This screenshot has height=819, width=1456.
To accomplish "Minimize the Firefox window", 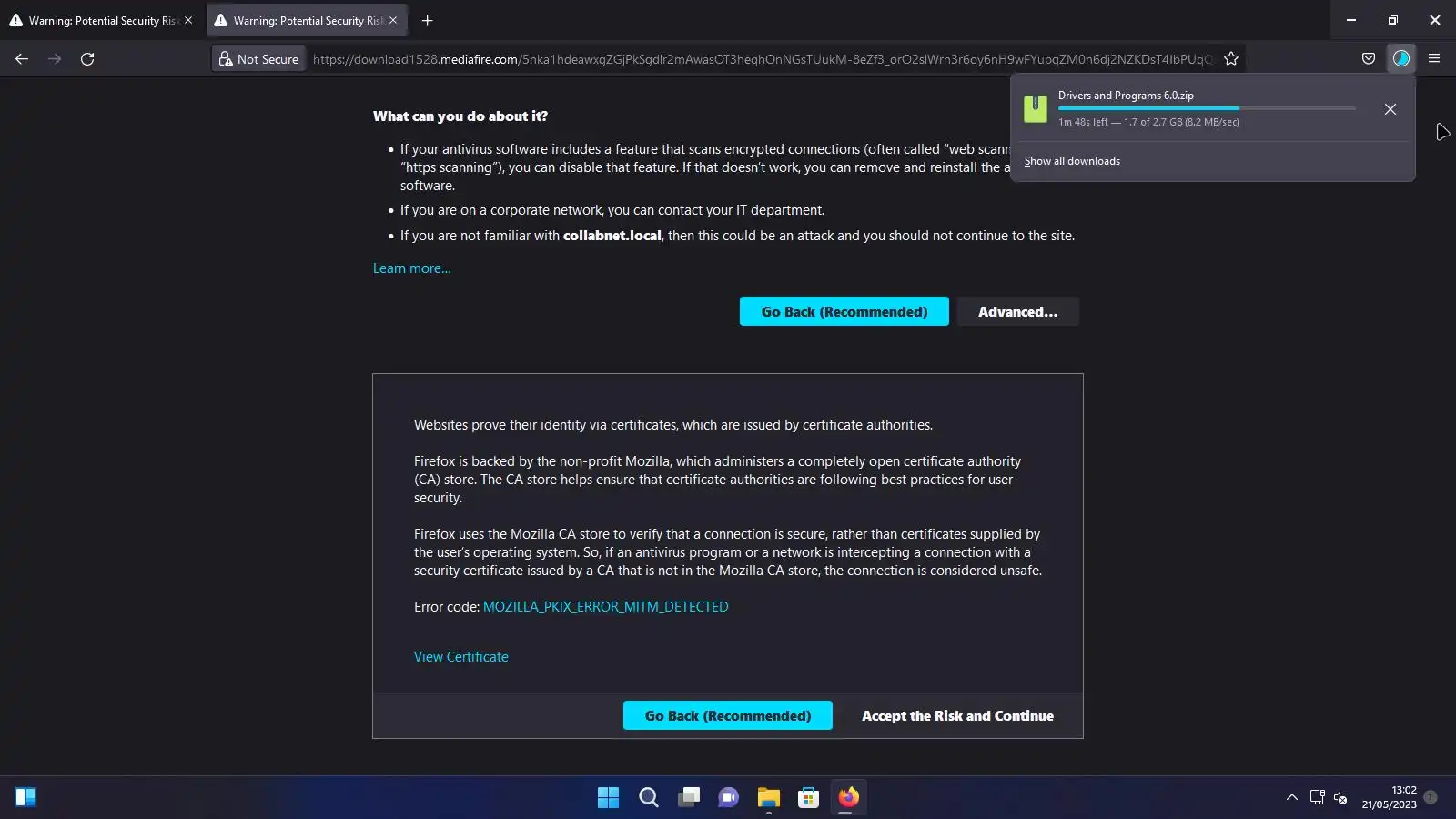I will point(1351,20).
